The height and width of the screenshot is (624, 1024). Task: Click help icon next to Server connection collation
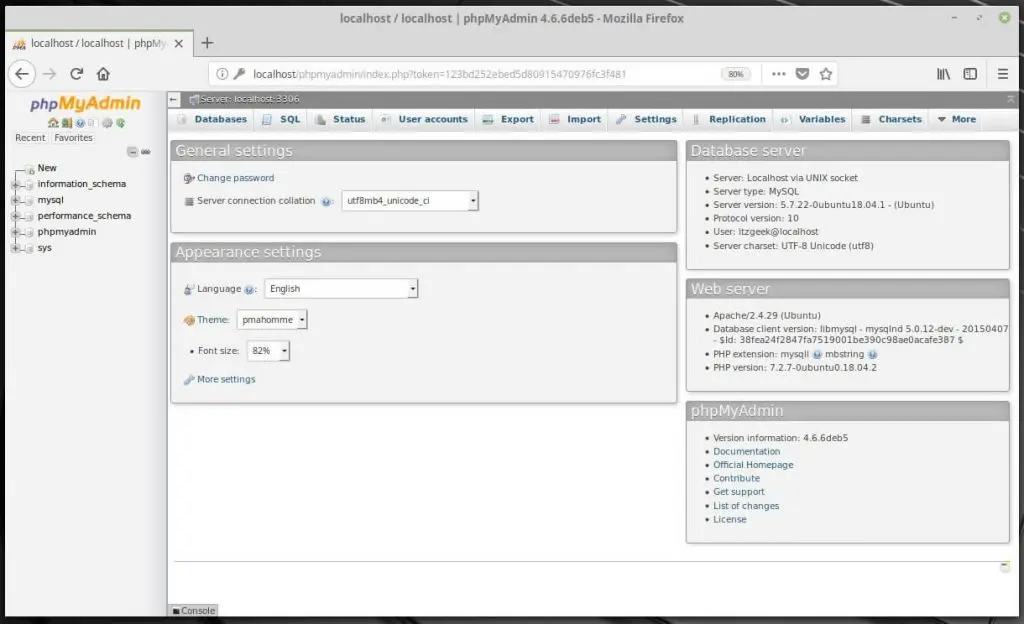click(326, 202)
